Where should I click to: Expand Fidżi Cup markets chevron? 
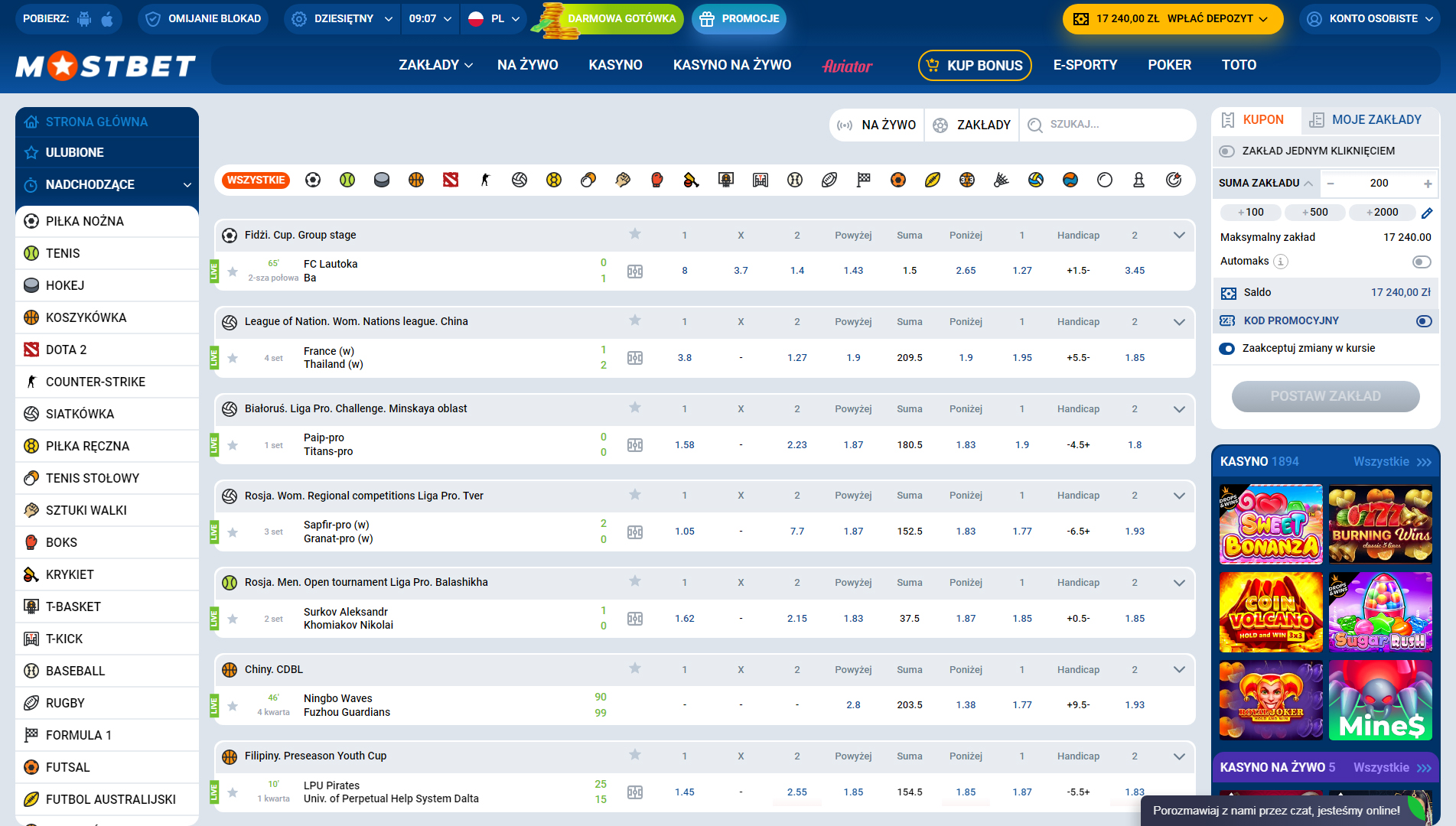[x=1179, y=235]
